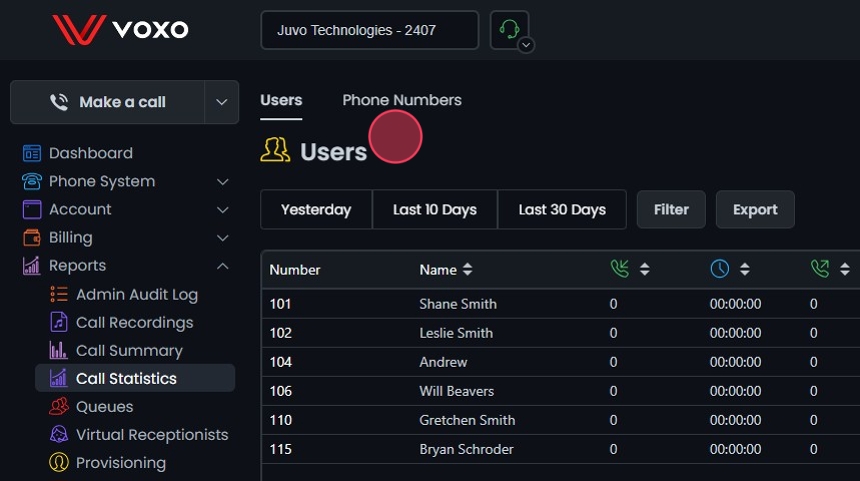Screen dimensions: 860x481
Task: Click the Admin Audit Log icon
Action: pyautogui.click(x=59, y=295)
